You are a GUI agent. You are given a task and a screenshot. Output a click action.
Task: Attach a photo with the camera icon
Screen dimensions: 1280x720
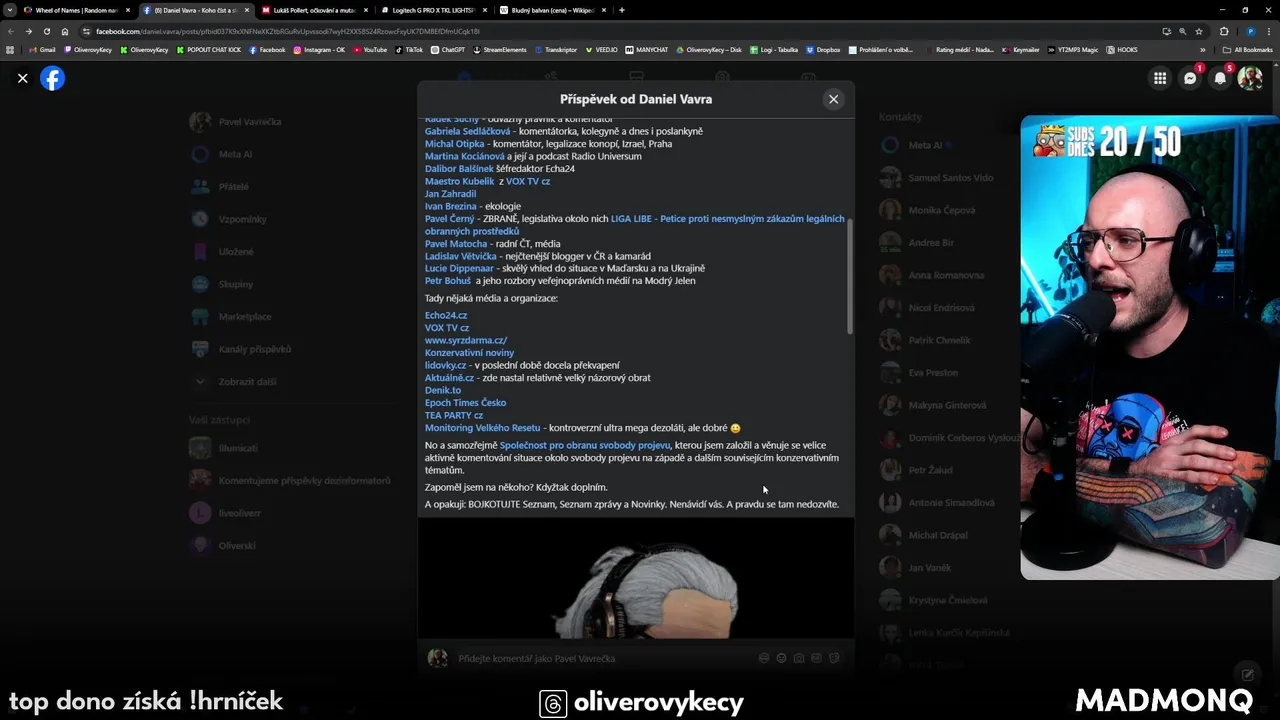[799, 658]
